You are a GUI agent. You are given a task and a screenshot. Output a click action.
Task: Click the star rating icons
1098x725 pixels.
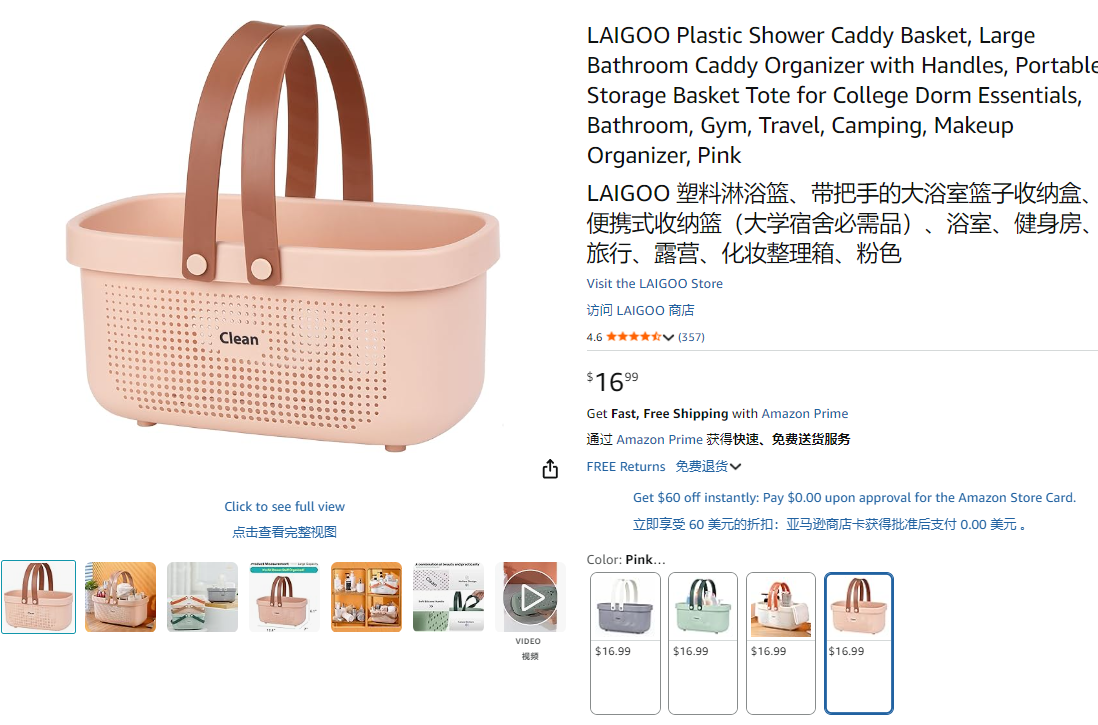(633, 337)
